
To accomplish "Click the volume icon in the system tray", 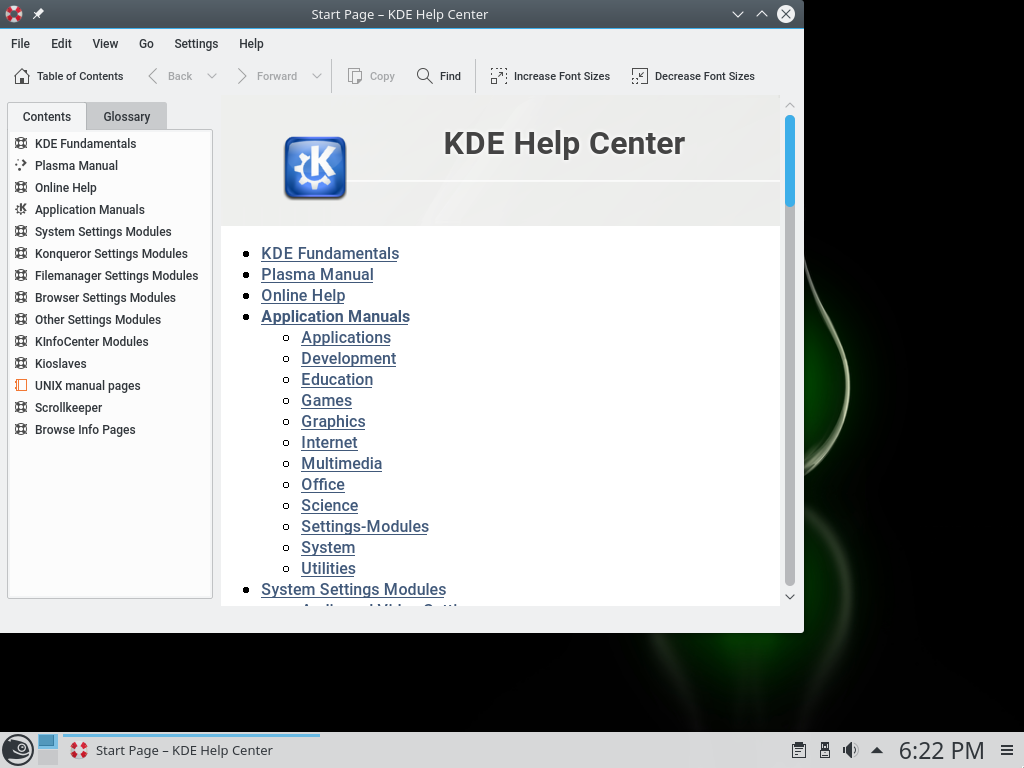I will coord(850,750).
